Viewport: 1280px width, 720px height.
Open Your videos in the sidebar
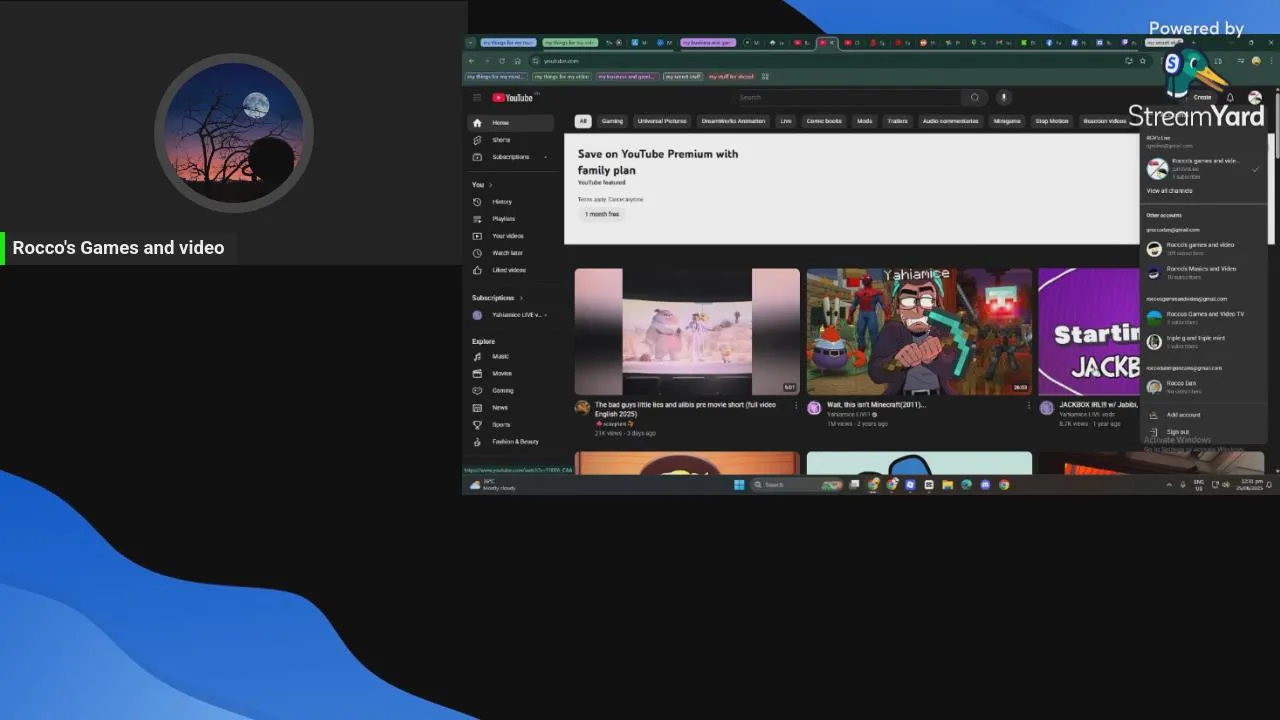click(x=511, y=236)
